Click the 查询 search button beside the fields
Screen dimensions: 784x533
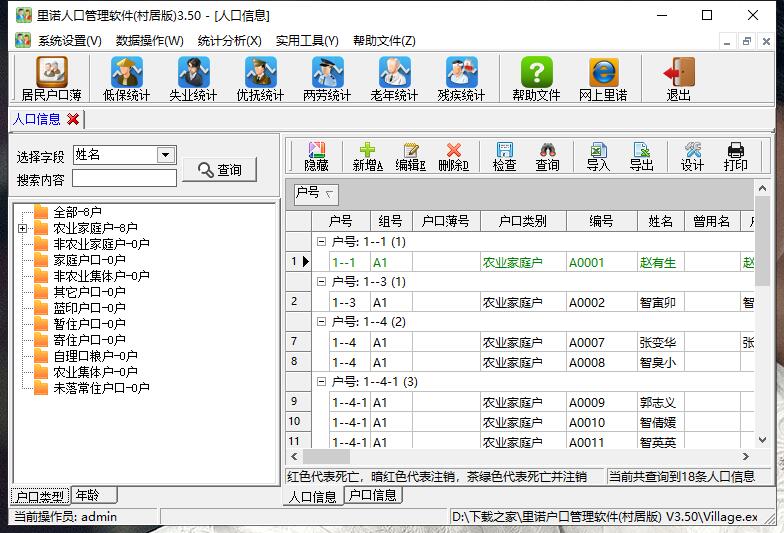tap(219, 170)
